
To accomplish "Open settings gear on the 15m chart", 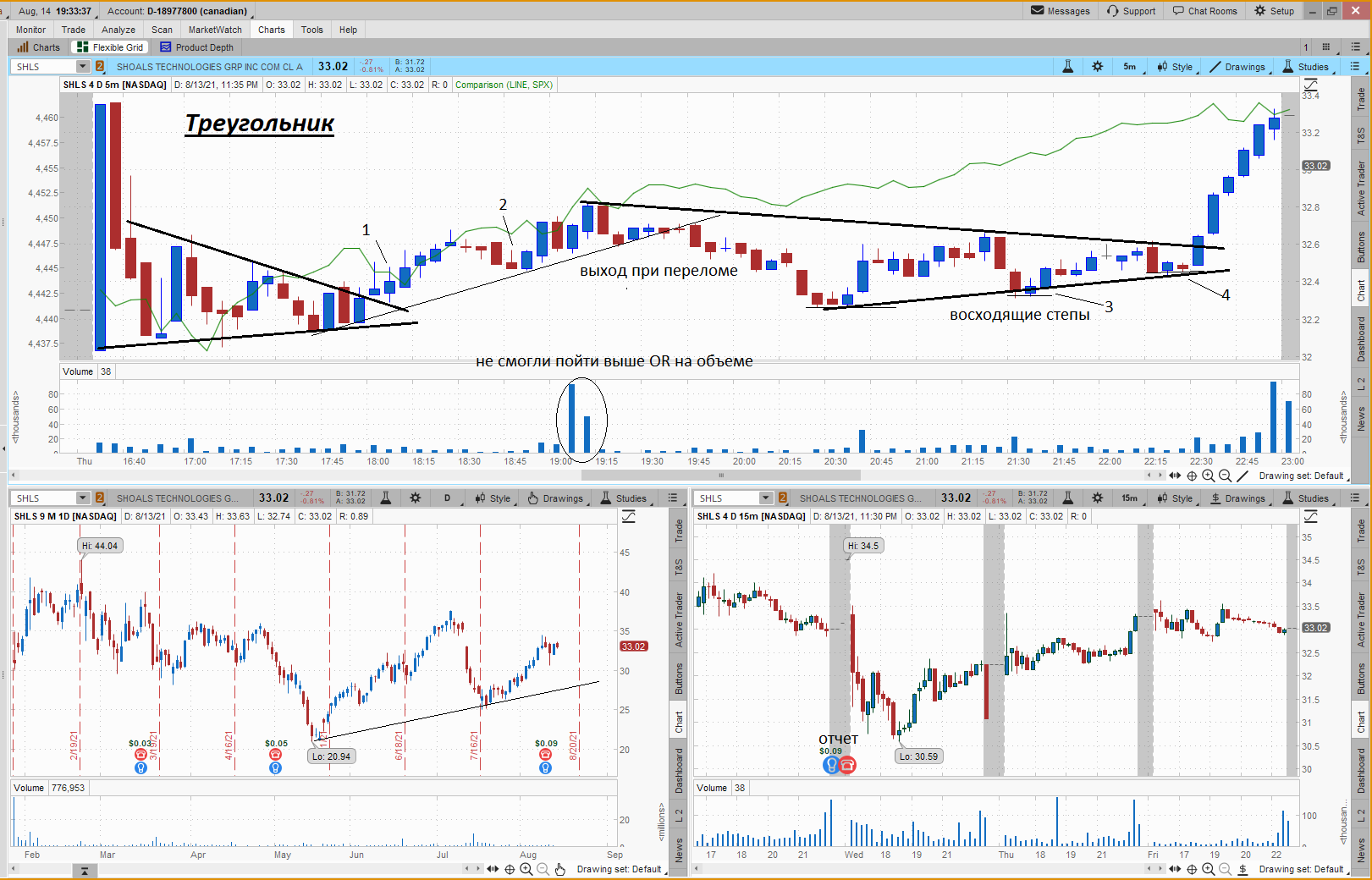I will click(x=1098, y=498).
